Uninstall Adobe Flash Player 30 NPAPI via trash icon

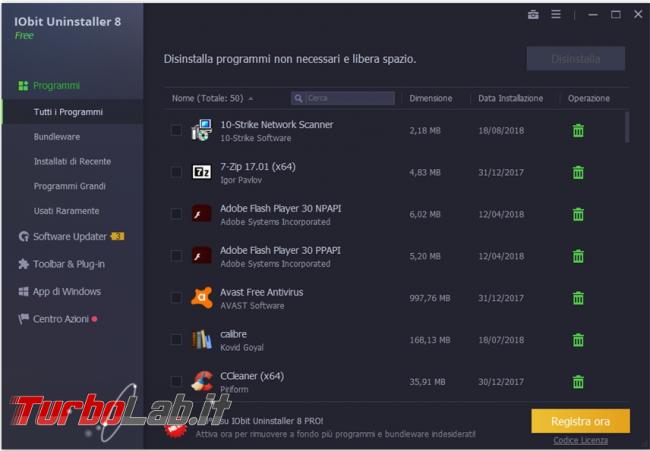578,214
